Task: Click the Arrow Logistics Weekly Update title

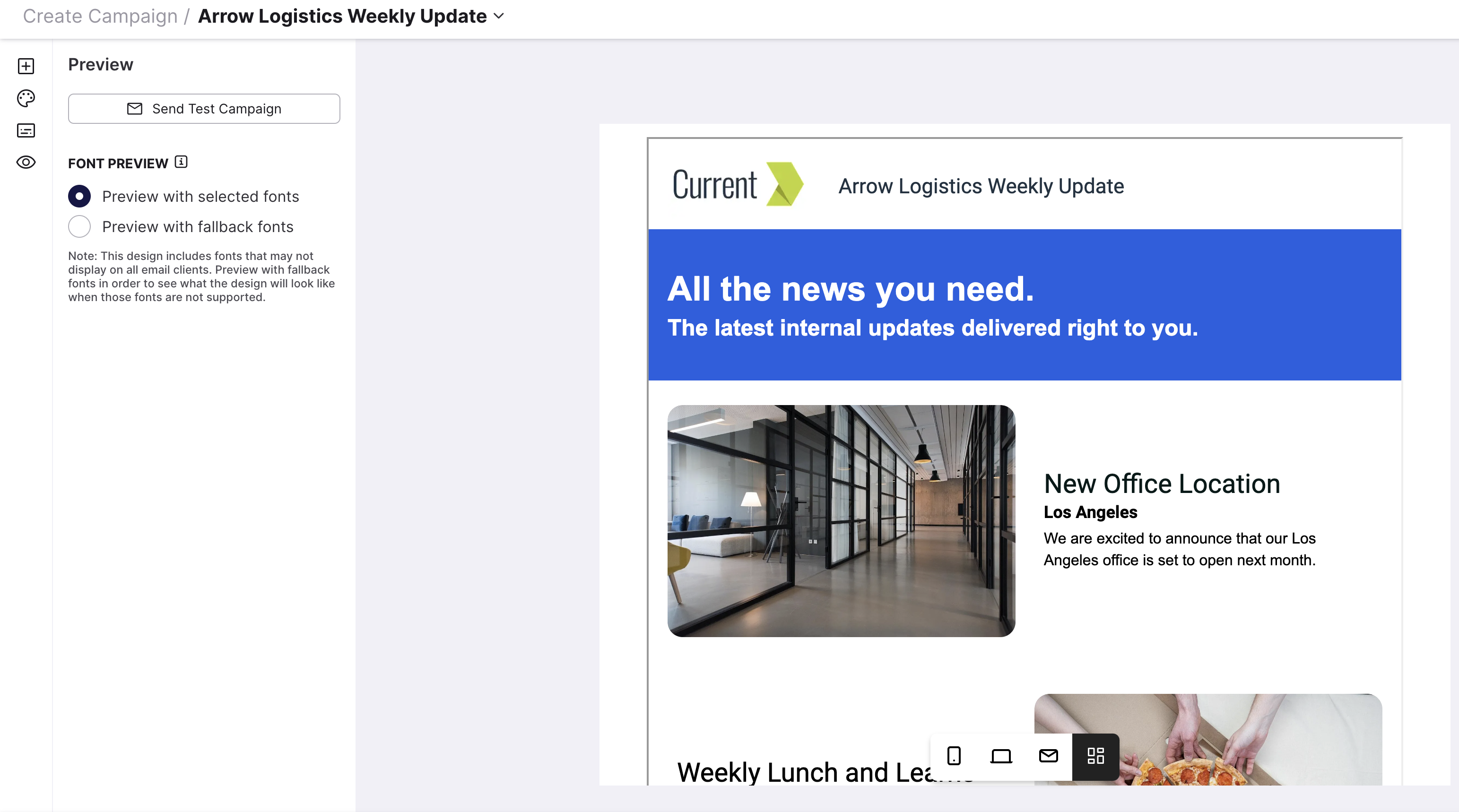Action: 342,17
